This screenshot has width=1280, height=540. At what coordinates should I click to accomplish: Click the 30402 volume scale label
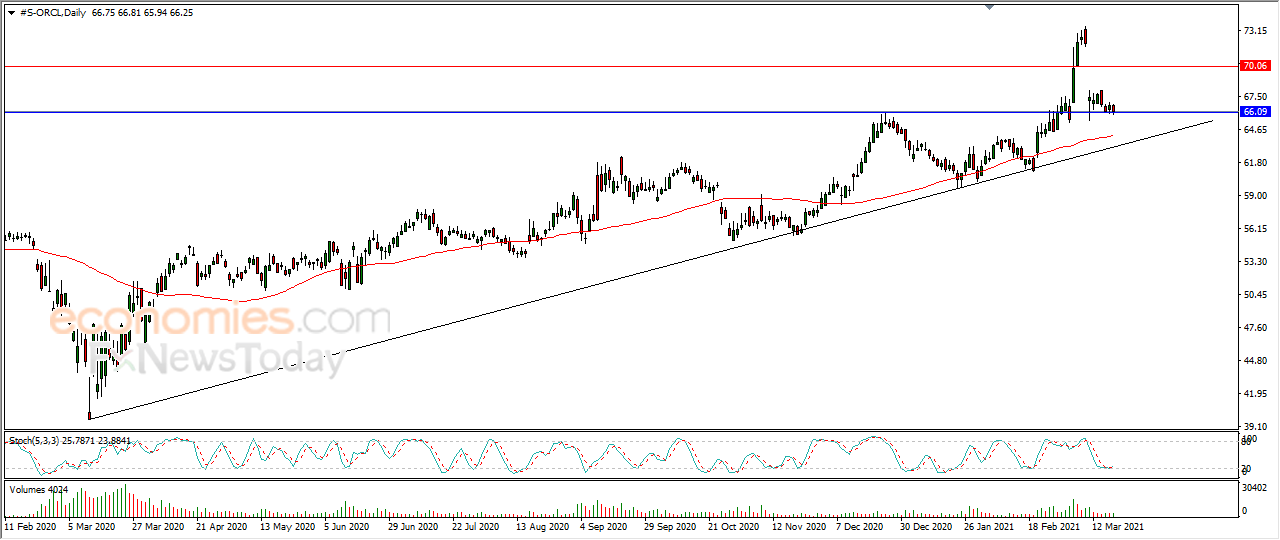pyautogui.click(x=1255, y=488)
